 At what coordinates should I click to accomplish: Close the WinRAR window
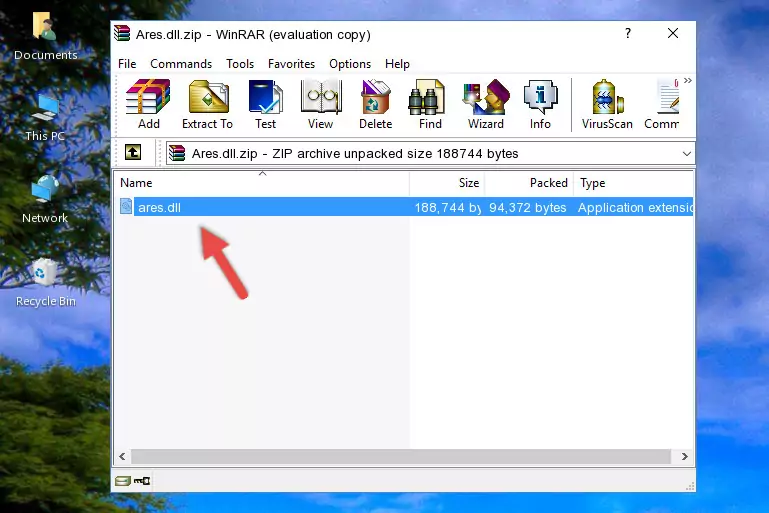click(673, 33)
